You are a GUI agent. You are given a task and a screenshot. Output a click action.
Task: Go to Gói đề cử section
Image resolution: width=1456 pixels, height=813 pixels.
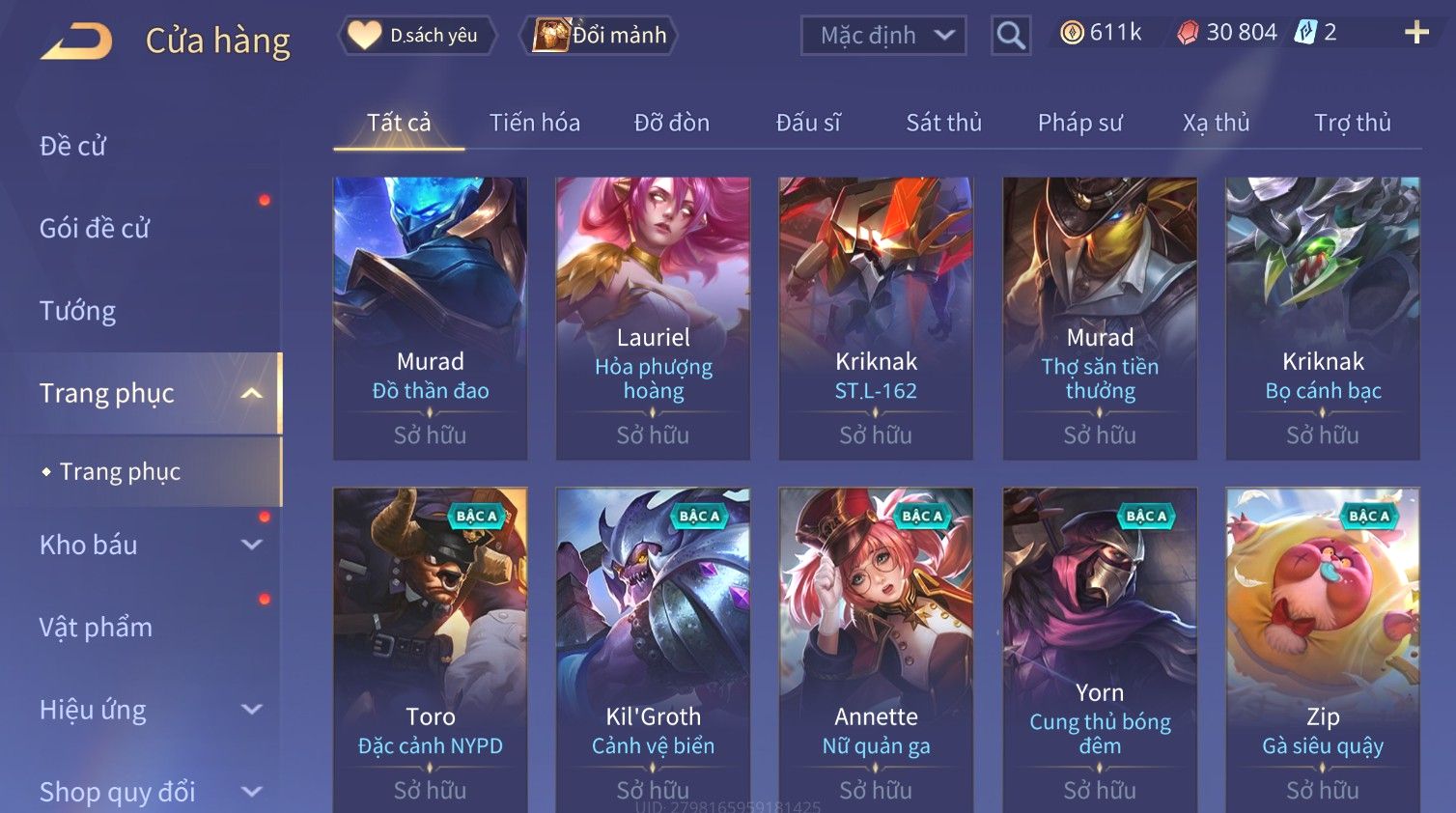coord(95,229)
